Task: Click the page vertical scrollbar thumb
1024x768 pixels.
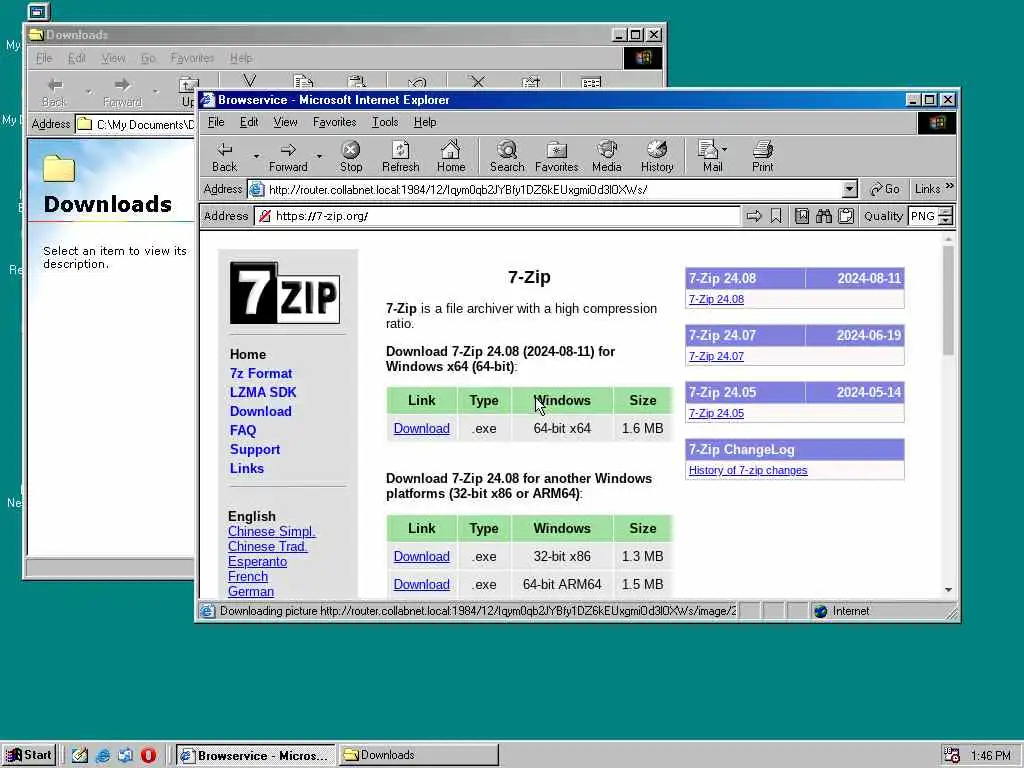Action: click(x=948, y=301)
